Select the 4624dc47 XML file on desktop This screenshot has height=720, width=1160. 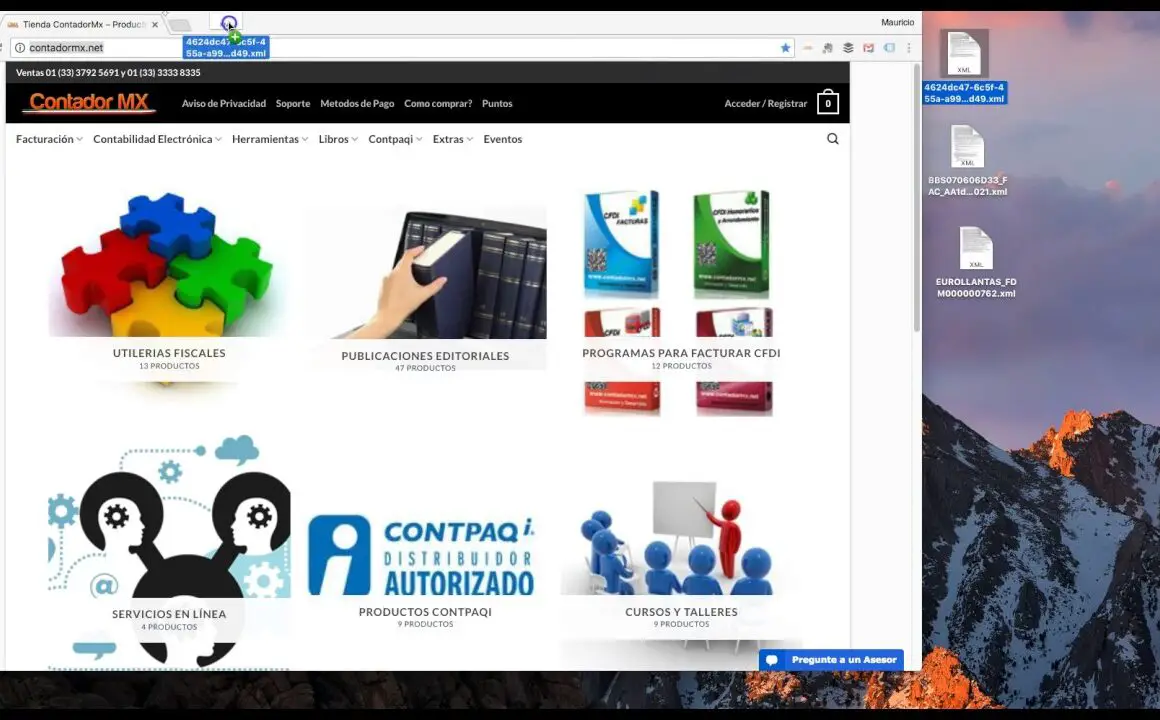964,67
